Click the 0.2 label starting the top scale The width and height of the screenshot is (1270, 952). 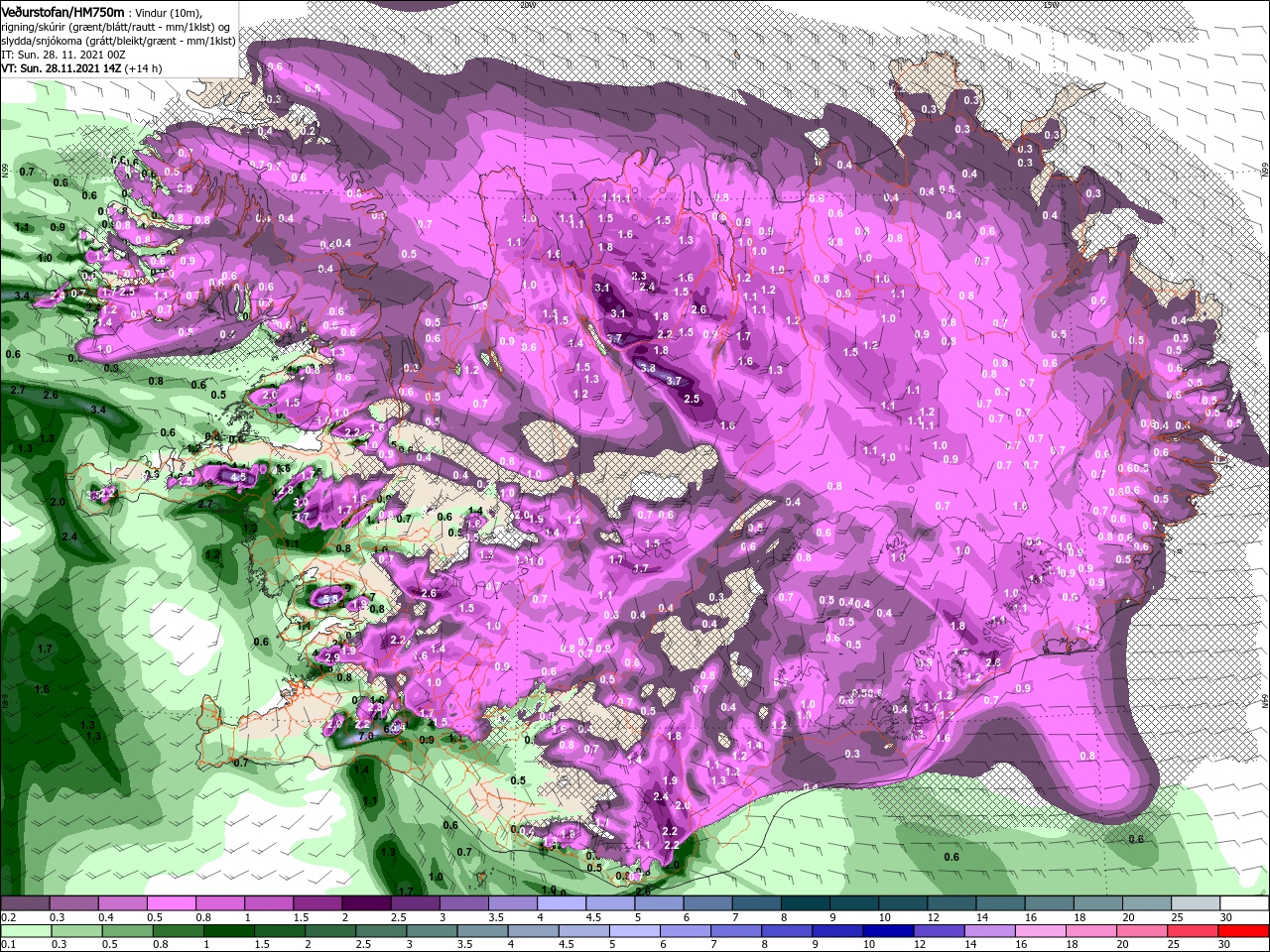coord(9,917)
